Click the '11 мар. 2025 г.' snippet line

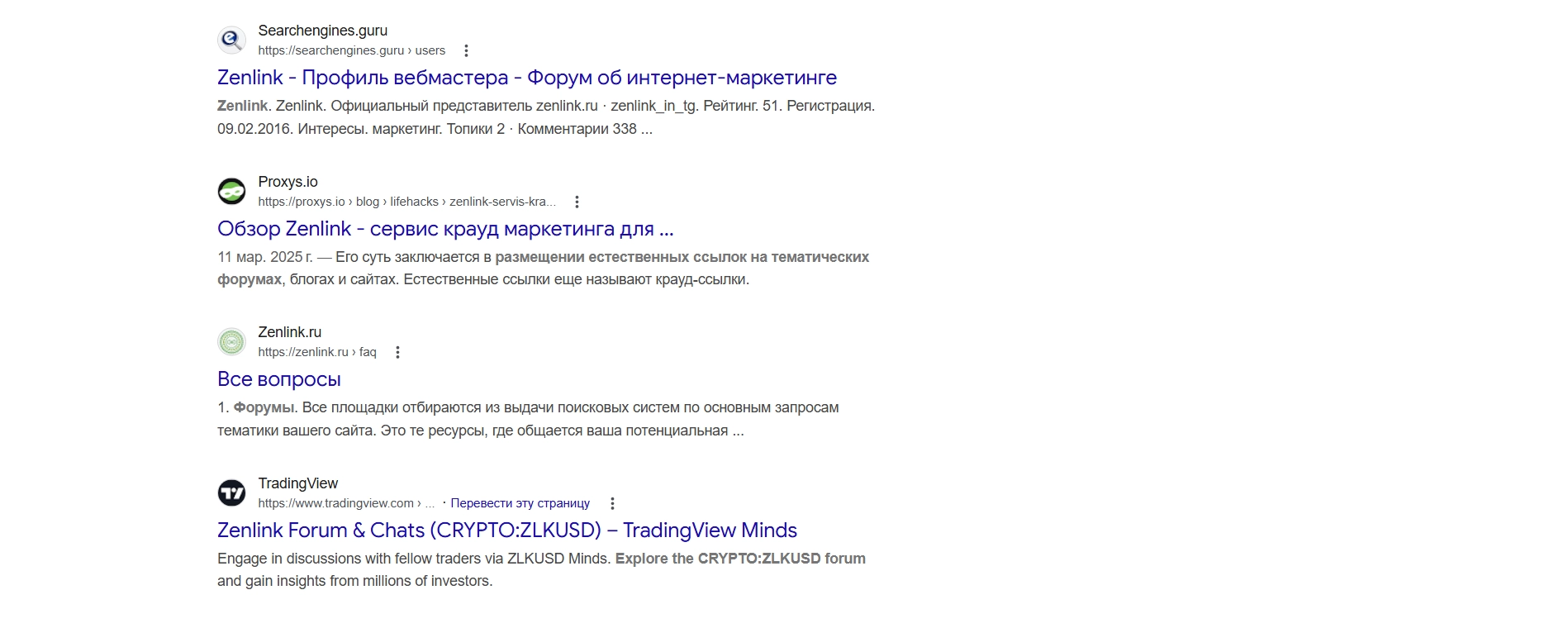[x=544, y=257]
